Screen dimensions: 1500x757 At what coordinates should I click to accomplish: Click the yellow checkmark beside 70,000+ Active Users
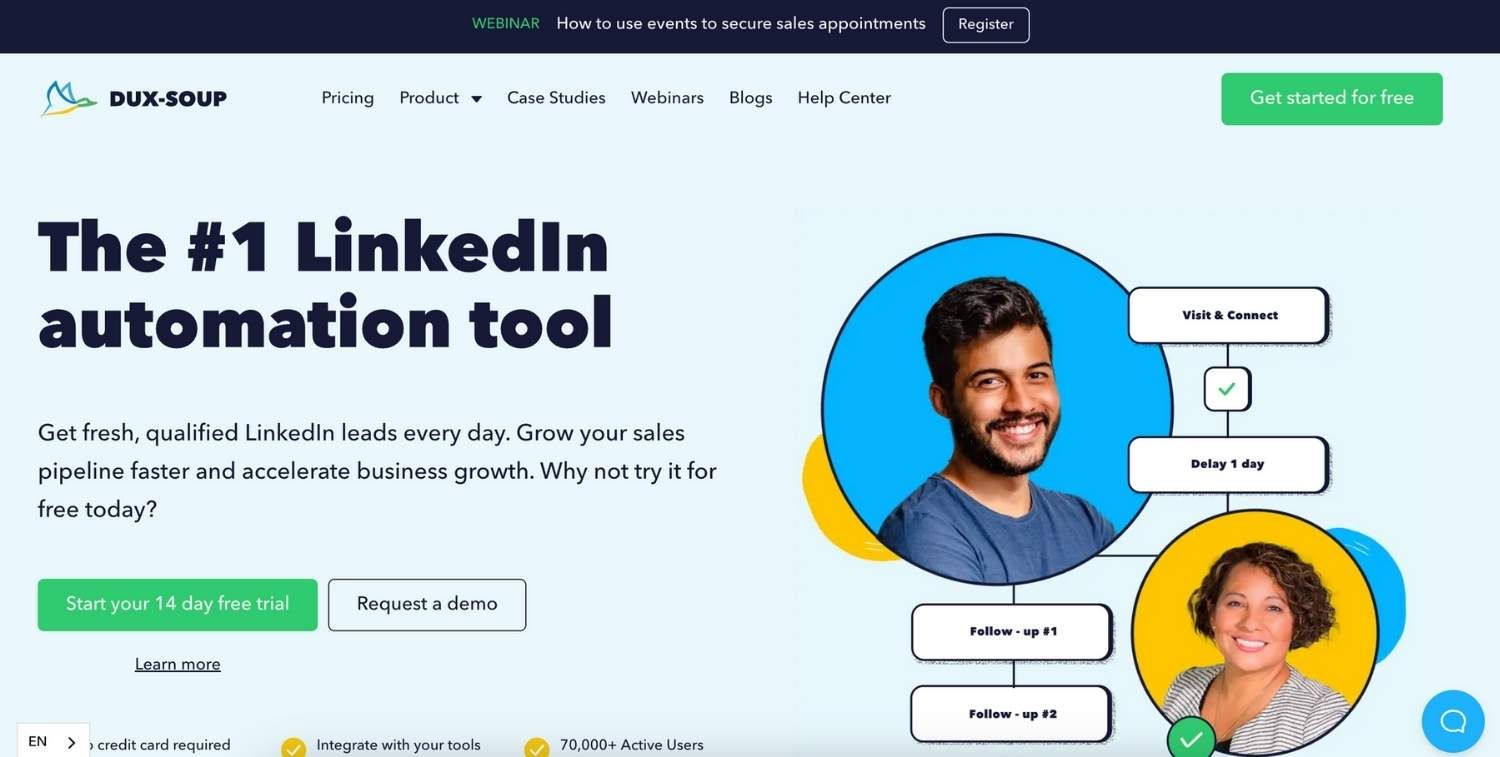coord(537,748)
